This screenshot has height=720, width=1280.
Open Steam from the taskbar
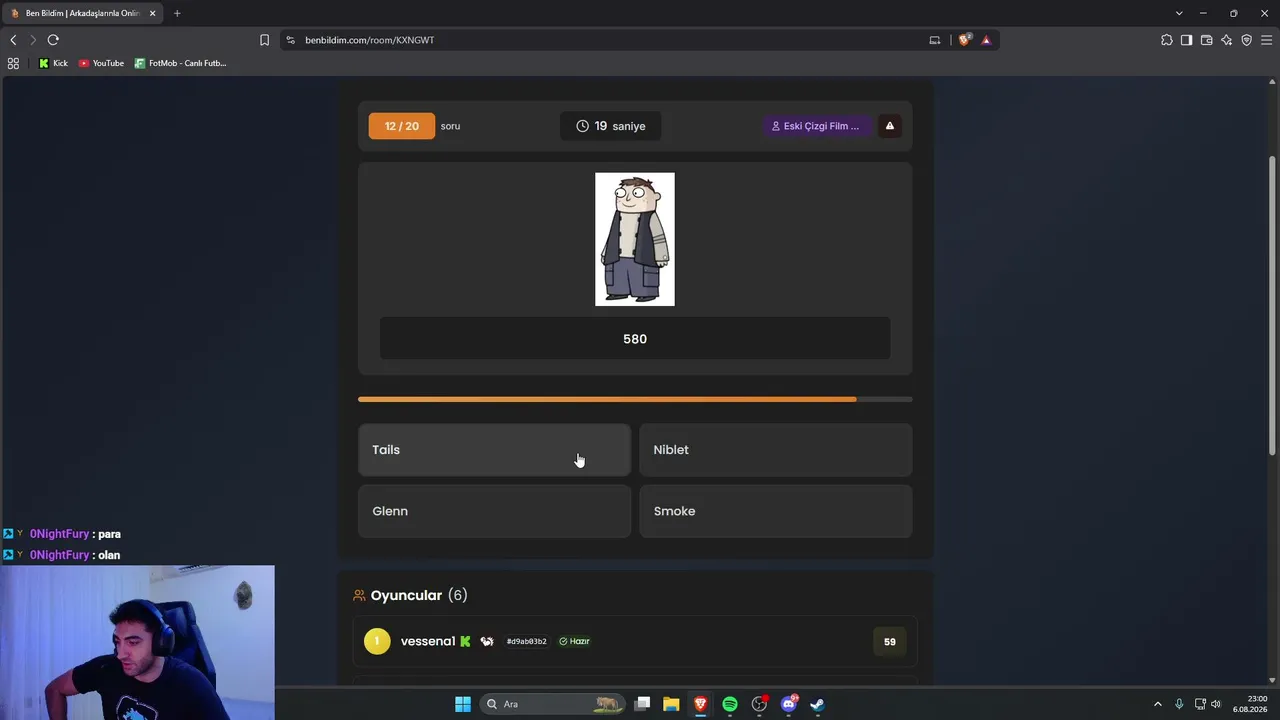click(817, 704)
